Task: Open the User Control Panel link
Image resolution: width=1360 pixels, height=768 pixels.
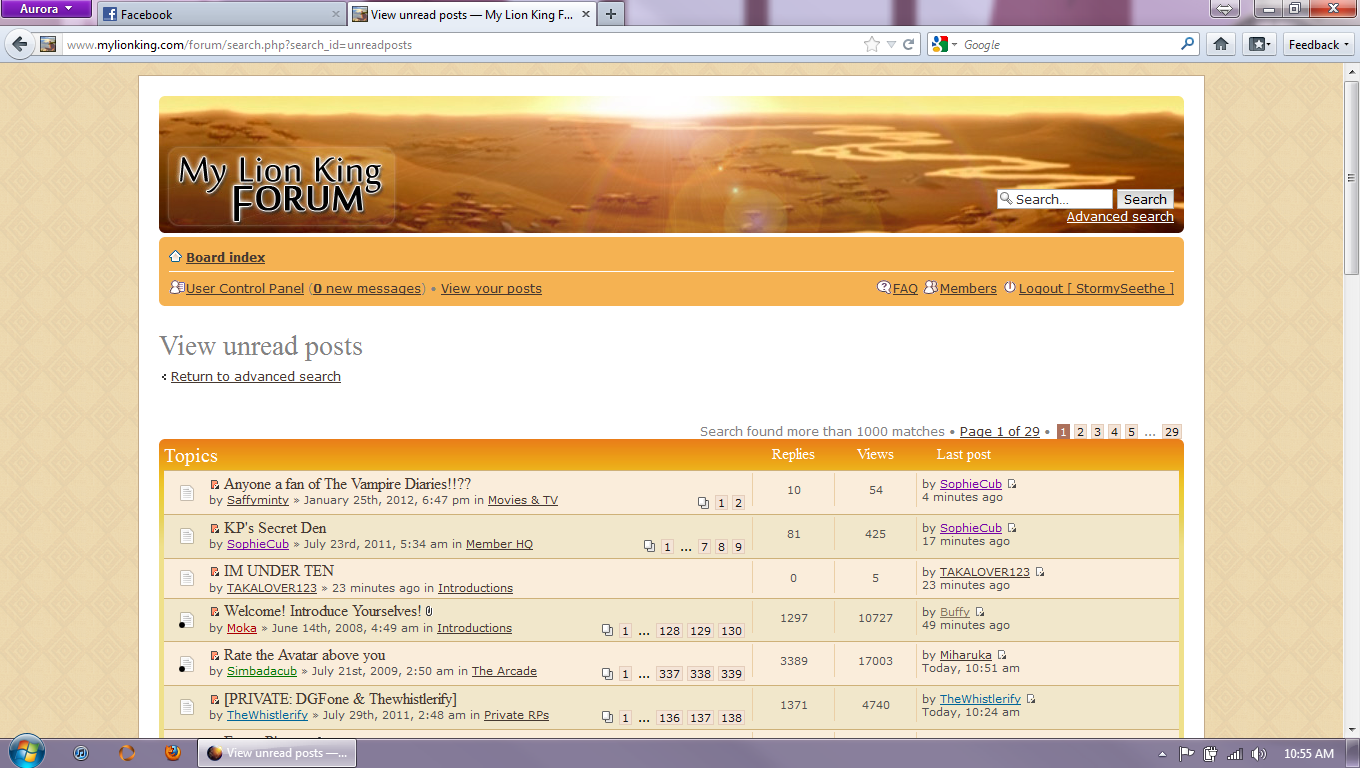Action: 245,288
